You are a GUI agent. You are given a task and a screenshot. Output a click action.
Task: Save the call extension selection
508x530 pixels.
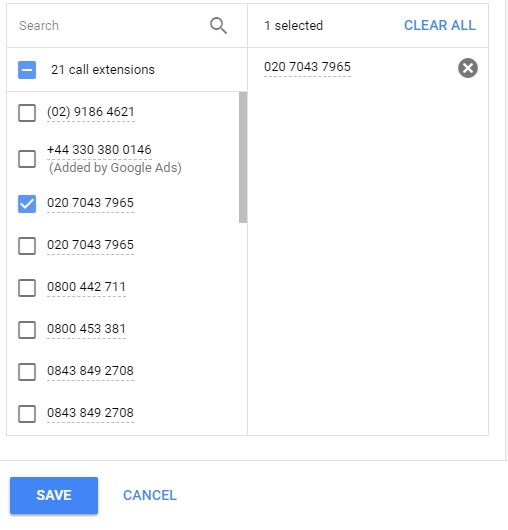[54, 495]
